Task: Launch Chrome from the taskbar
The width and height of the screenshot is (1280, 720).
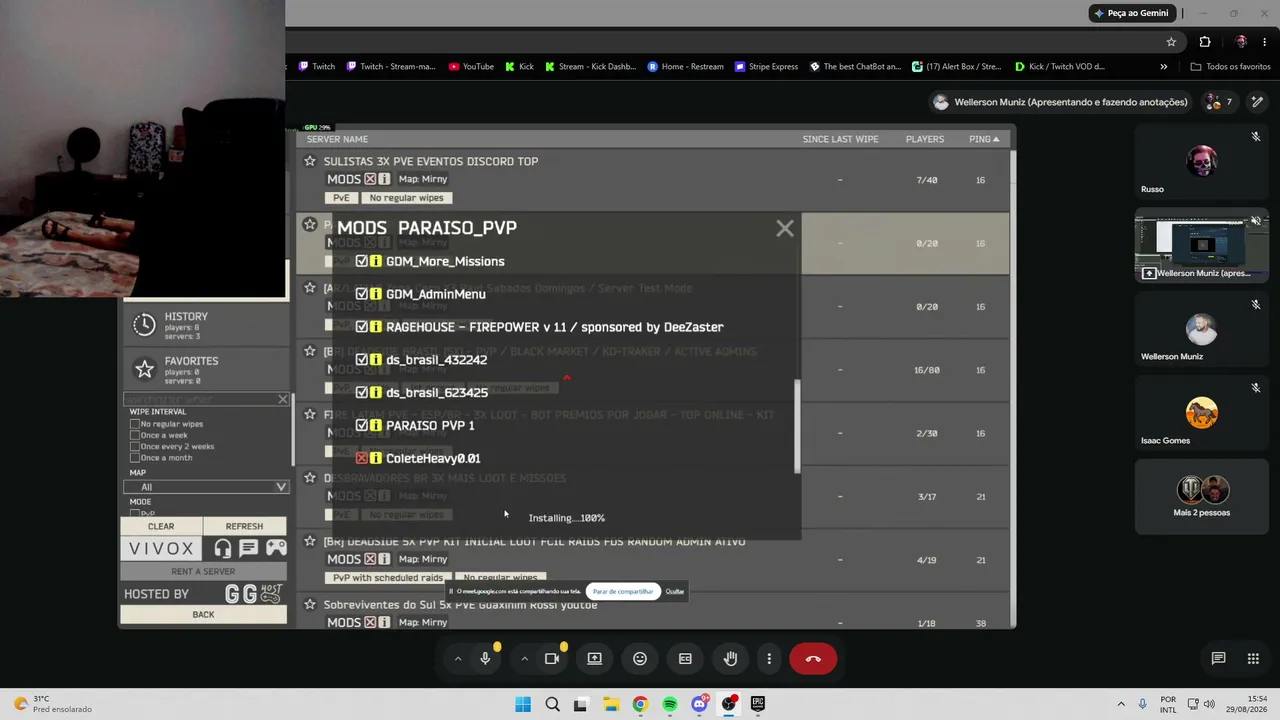Action: pos(640,704)
